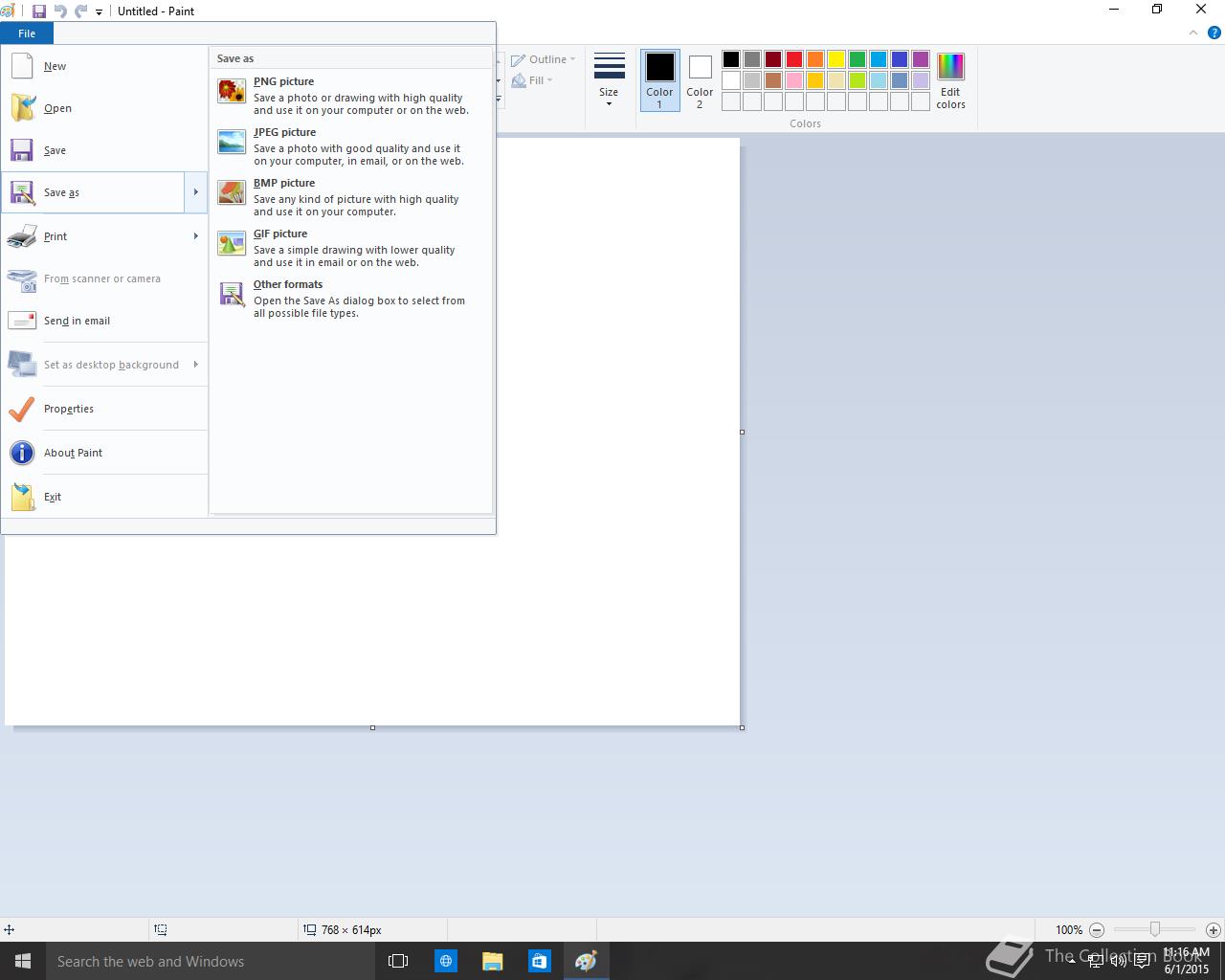
Task: Click the BMP picture icon
Action: (x=232, y=192)
